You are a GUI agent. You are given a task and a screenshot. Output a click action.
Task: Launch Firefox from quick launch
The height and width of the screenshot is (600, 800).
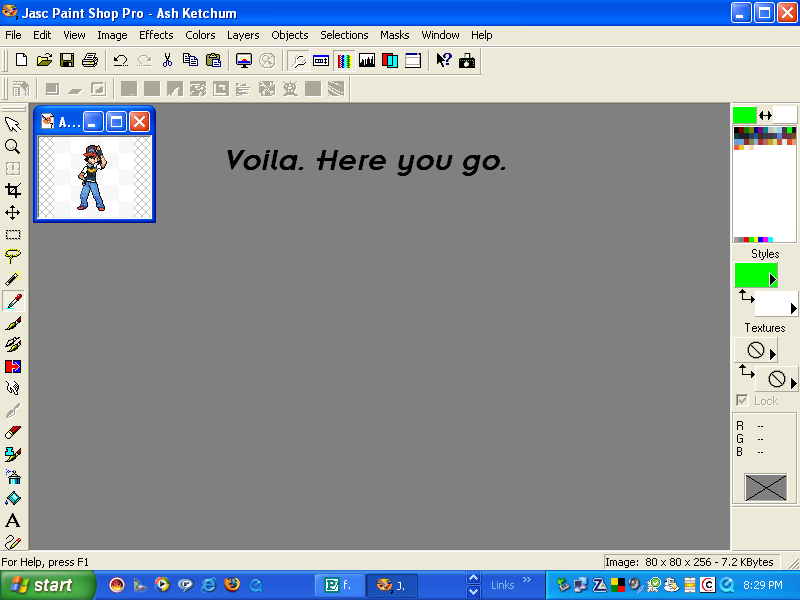pos(232,585)
